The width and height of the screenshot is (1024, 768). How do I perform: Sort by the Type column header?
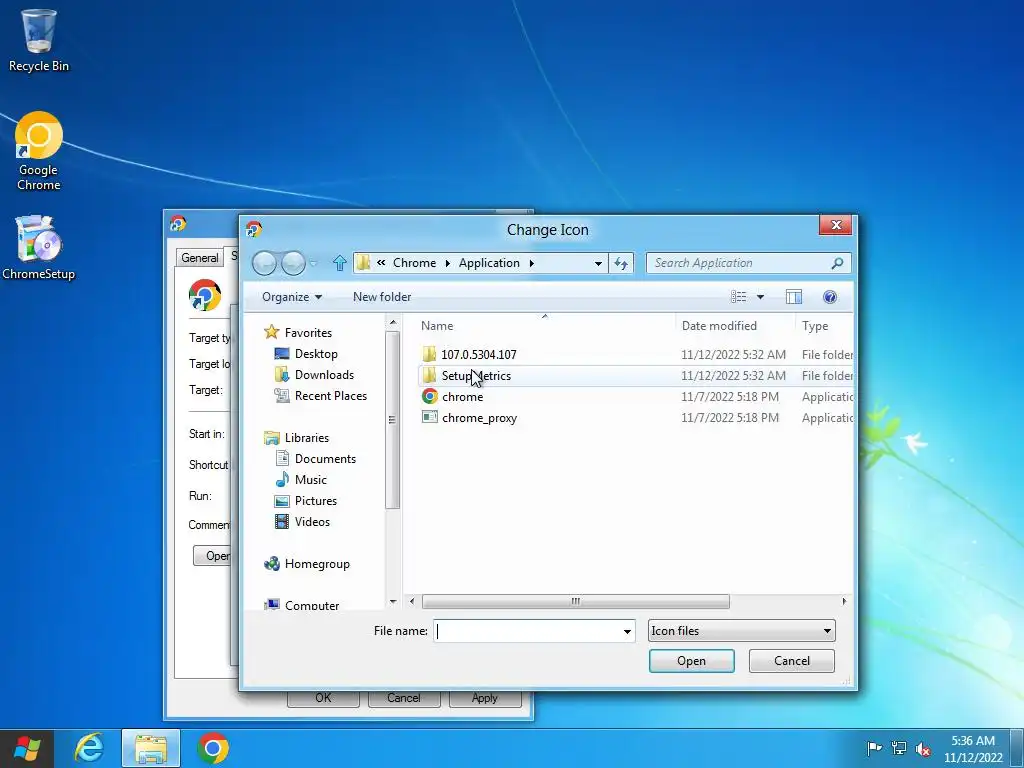point(815,326)
